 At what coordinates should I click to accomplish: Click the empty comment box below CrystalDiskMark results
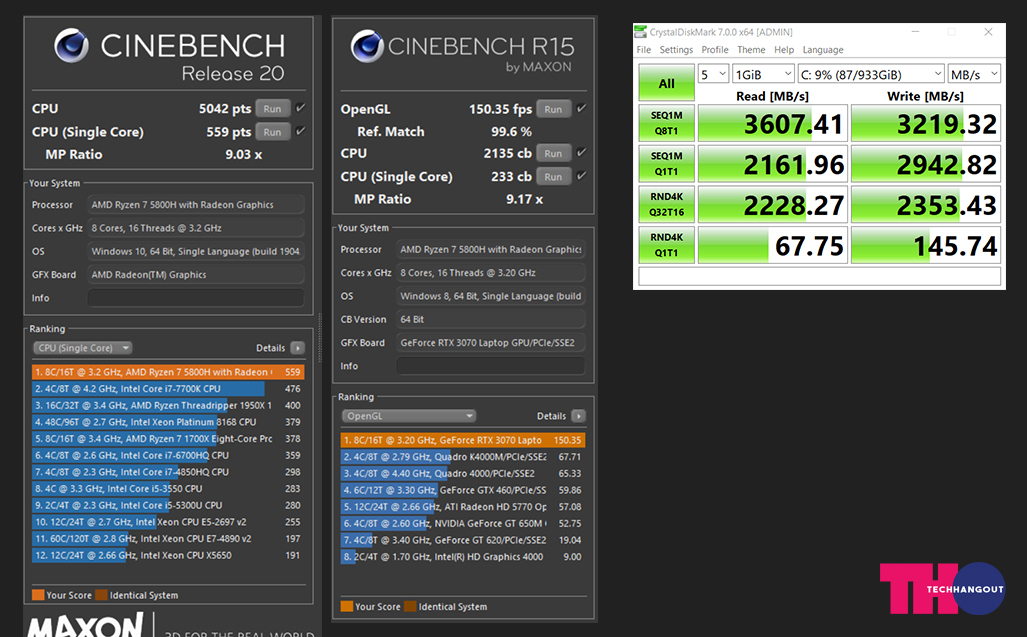click(x=819, y=276)
